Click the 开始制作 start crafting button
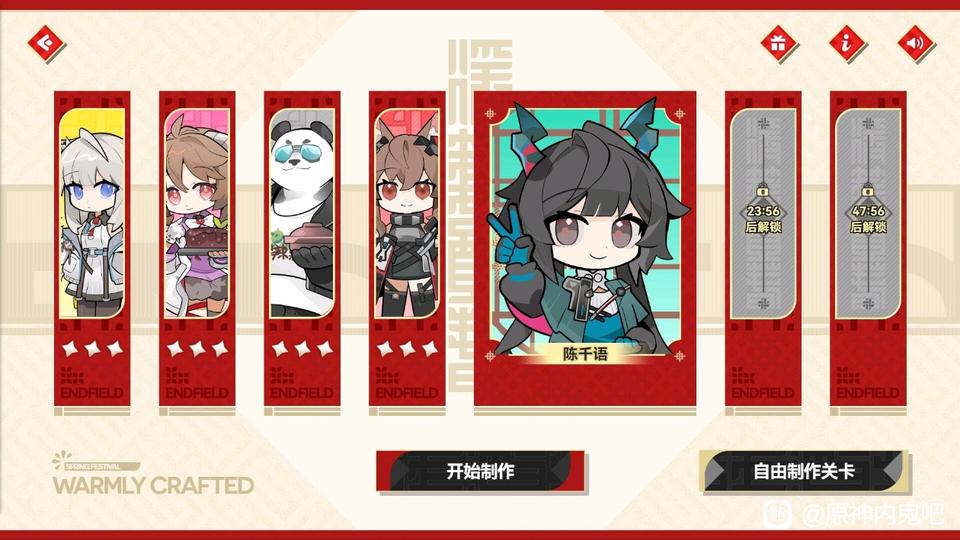This screenshot has width=960, height=540. point(481,471)
